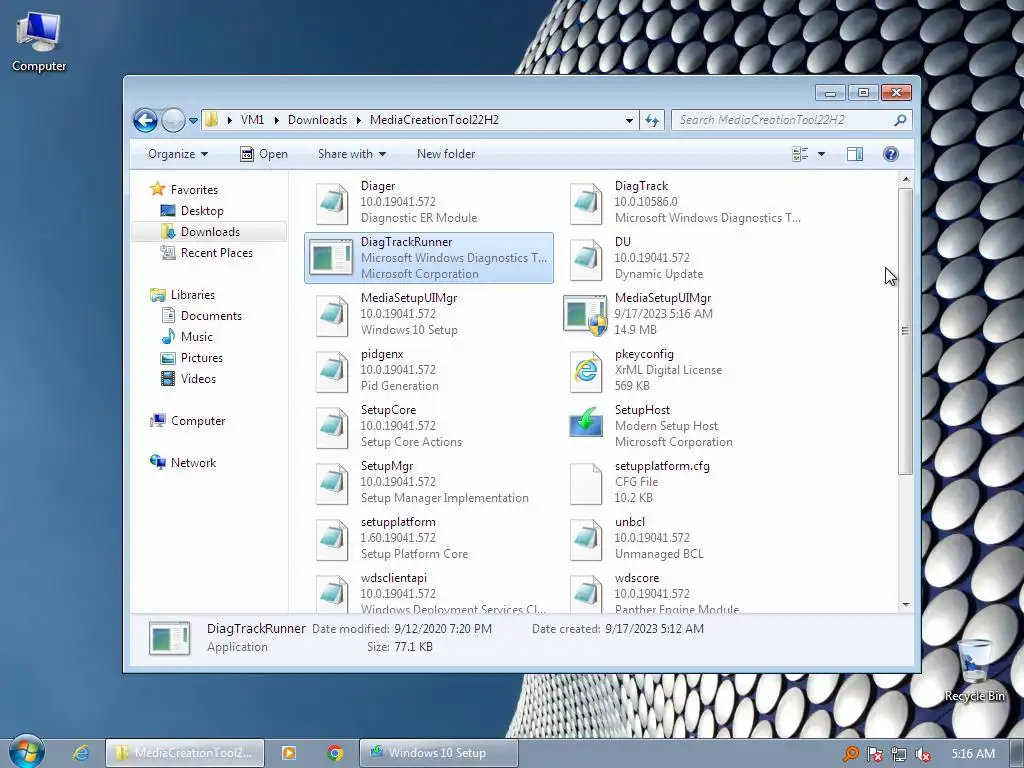Screen dimensions: 1024x768
Task: Select Favorites in the navigation pane
Action: point(194,190)
